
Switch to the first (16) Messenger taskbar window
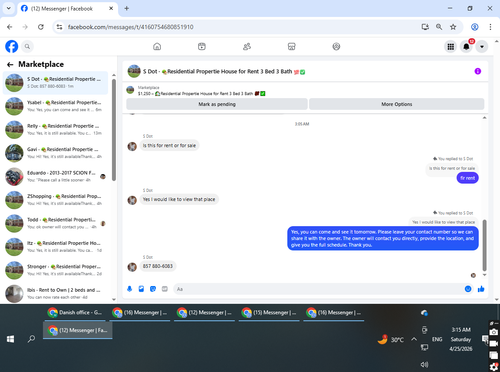[140, 313]
